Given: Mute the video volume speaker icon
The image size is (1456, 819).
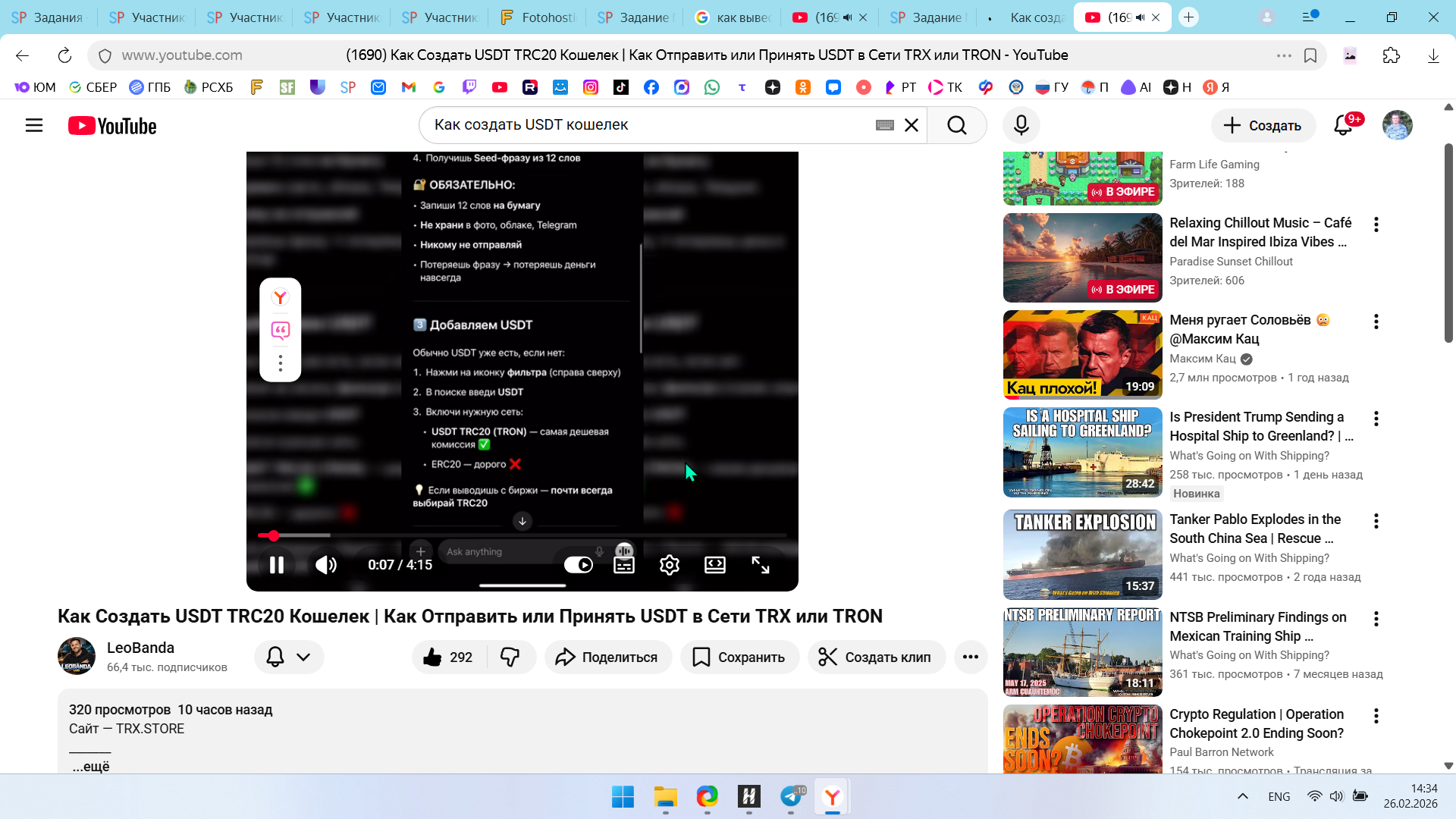Looking at the screenshot, I should coord(326,565).
